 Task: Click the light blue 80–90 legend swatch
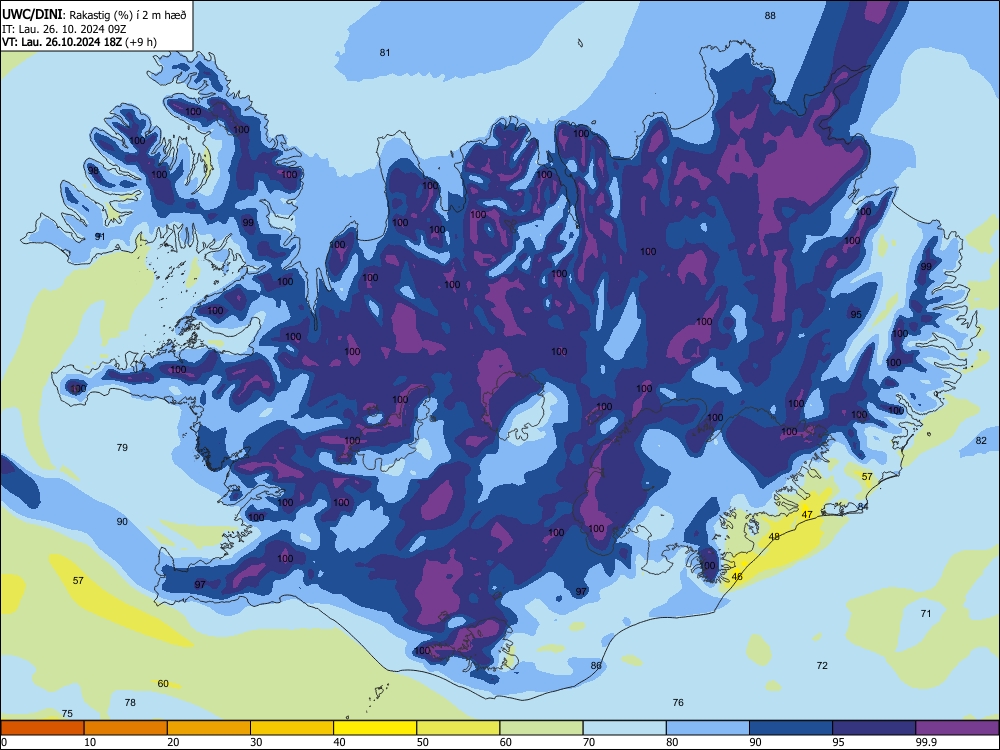point(708,728)
